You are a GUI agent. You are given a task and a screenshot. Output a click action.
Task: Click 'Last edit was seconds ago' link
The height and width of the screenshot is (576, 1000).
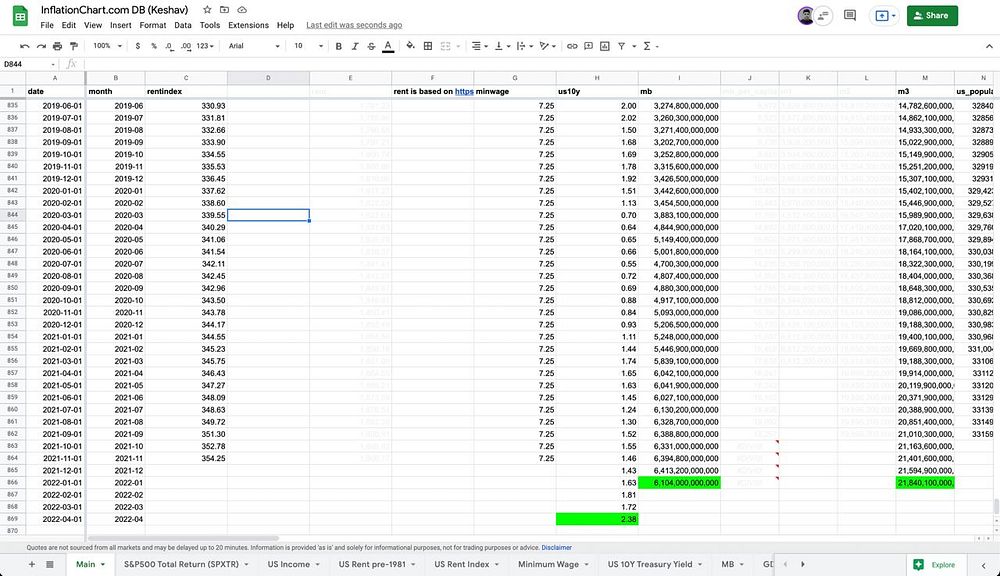[354, 25]
